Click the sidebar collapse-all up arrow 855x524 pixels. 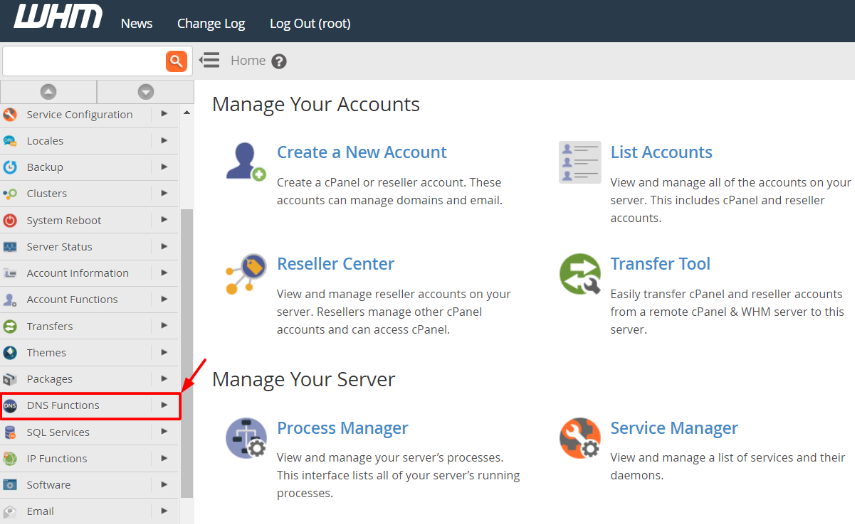tap(48, 92)
